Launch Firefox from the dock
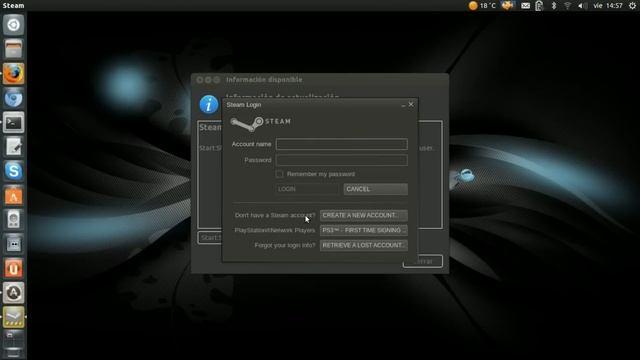This screenshot has width=640, height=360. click(x=13, y=74)
